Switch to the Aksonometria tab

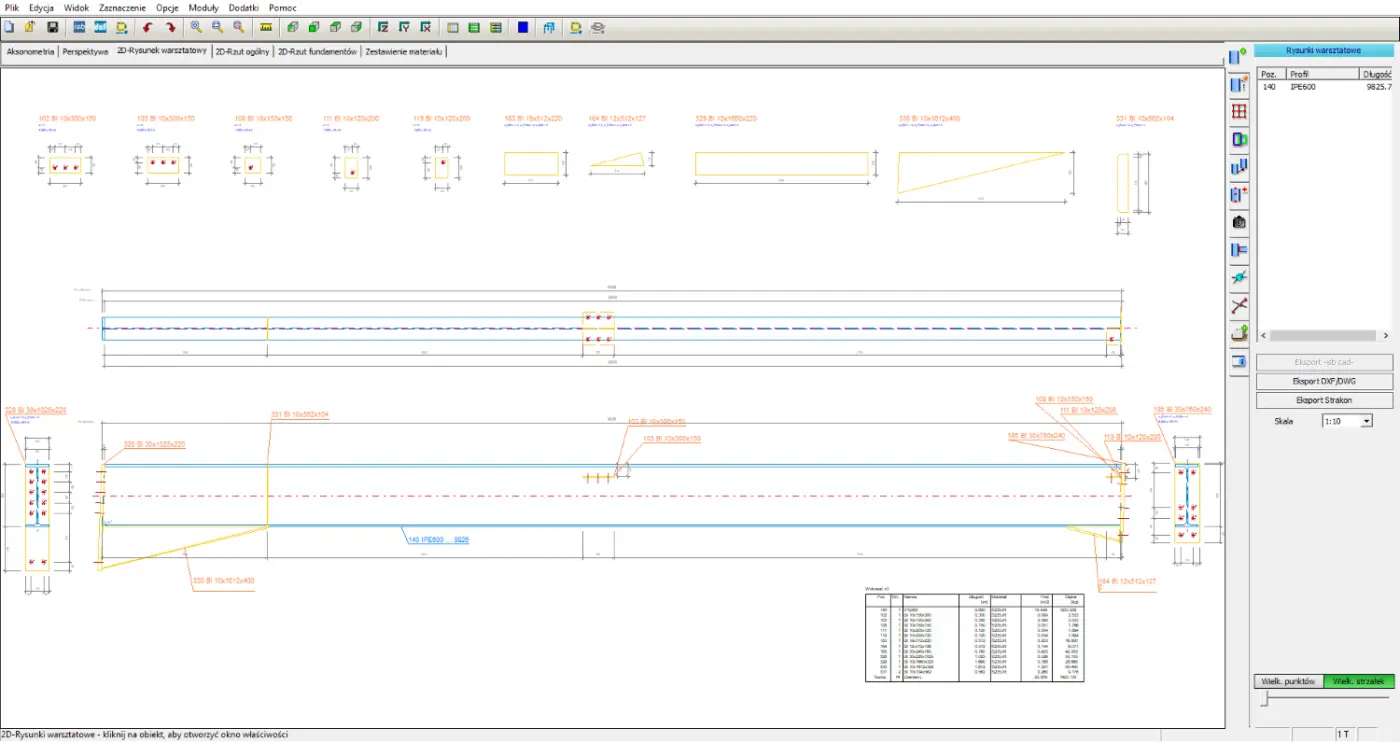[30, 51]
